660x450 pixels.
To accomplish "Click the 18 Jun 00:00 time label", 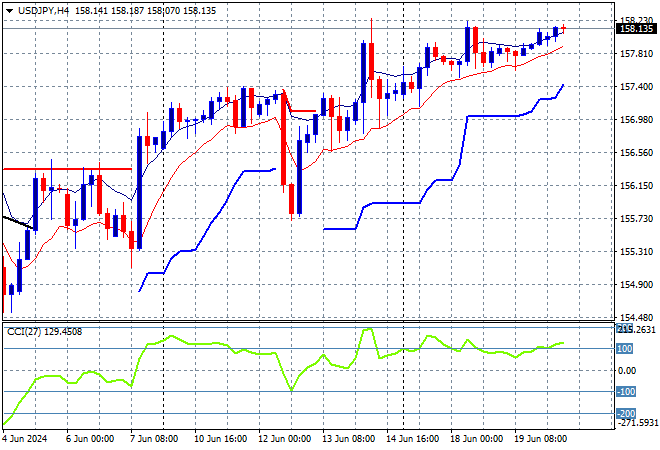I will 476,439.
